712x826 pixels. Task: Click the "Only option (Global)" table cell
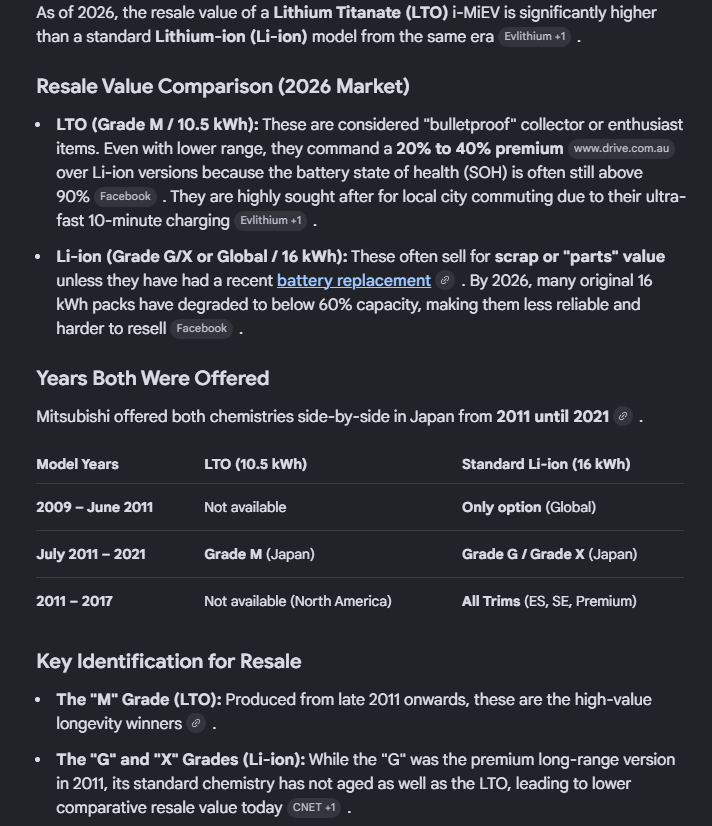tap(528, 507)
